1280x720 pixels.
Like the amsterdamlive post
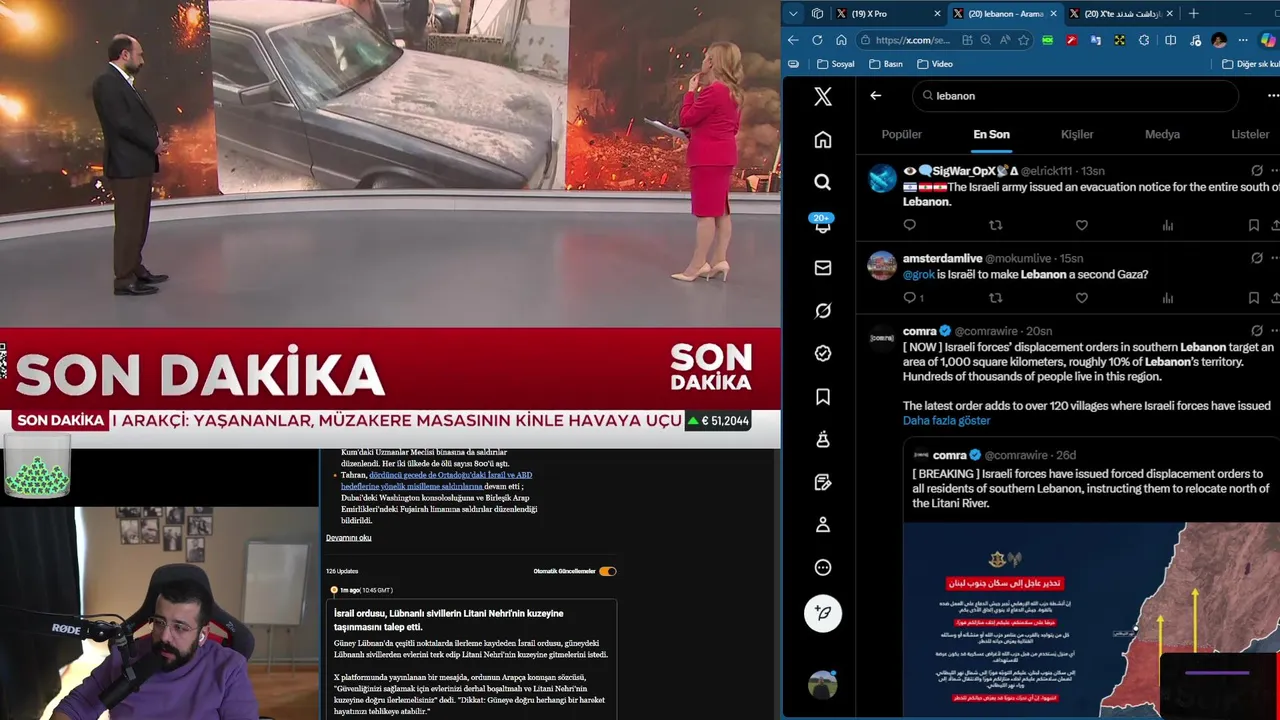pyautogui.click(x=1081, y=298)
